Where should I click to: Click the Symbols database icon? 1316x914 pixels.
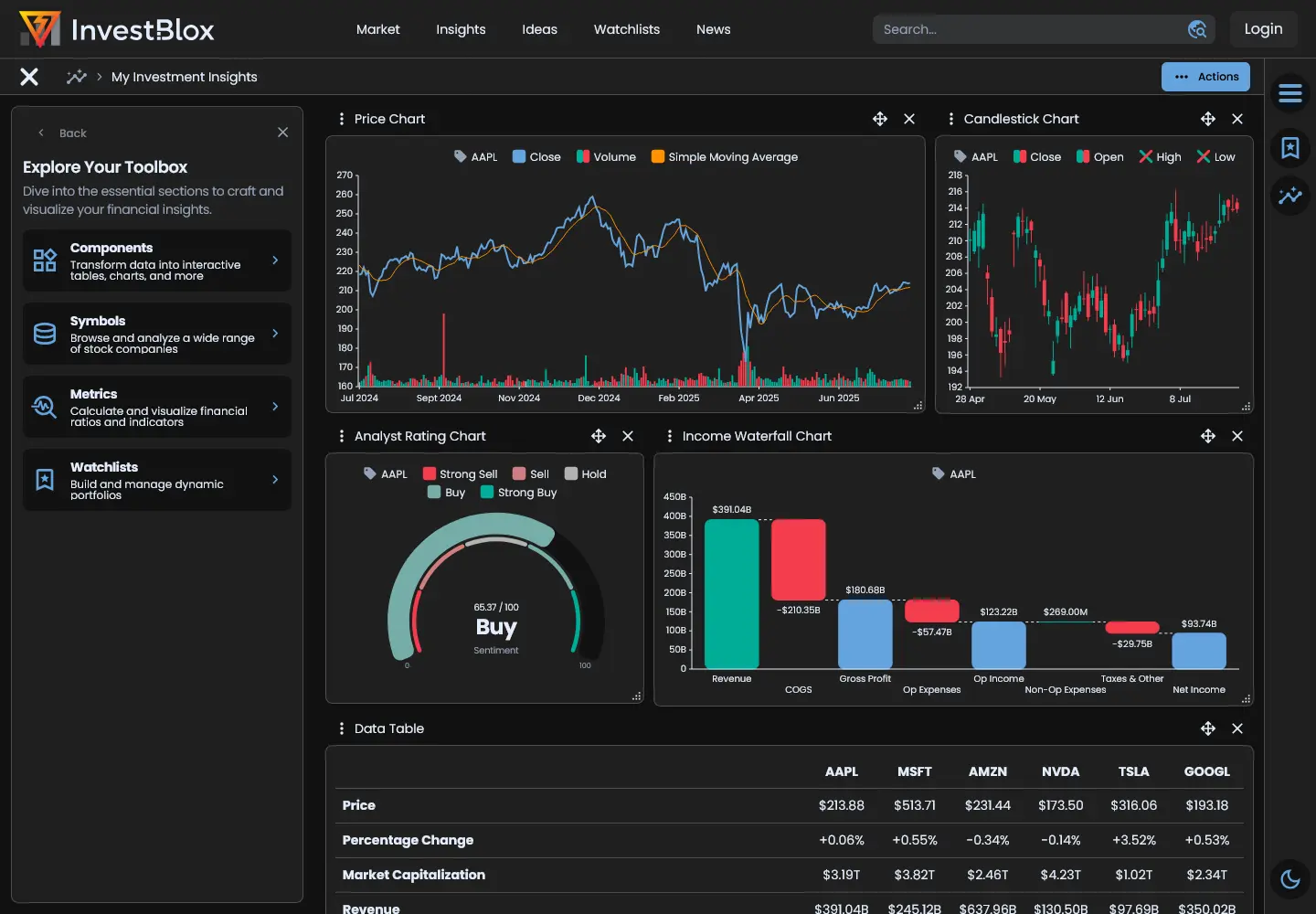45,334
